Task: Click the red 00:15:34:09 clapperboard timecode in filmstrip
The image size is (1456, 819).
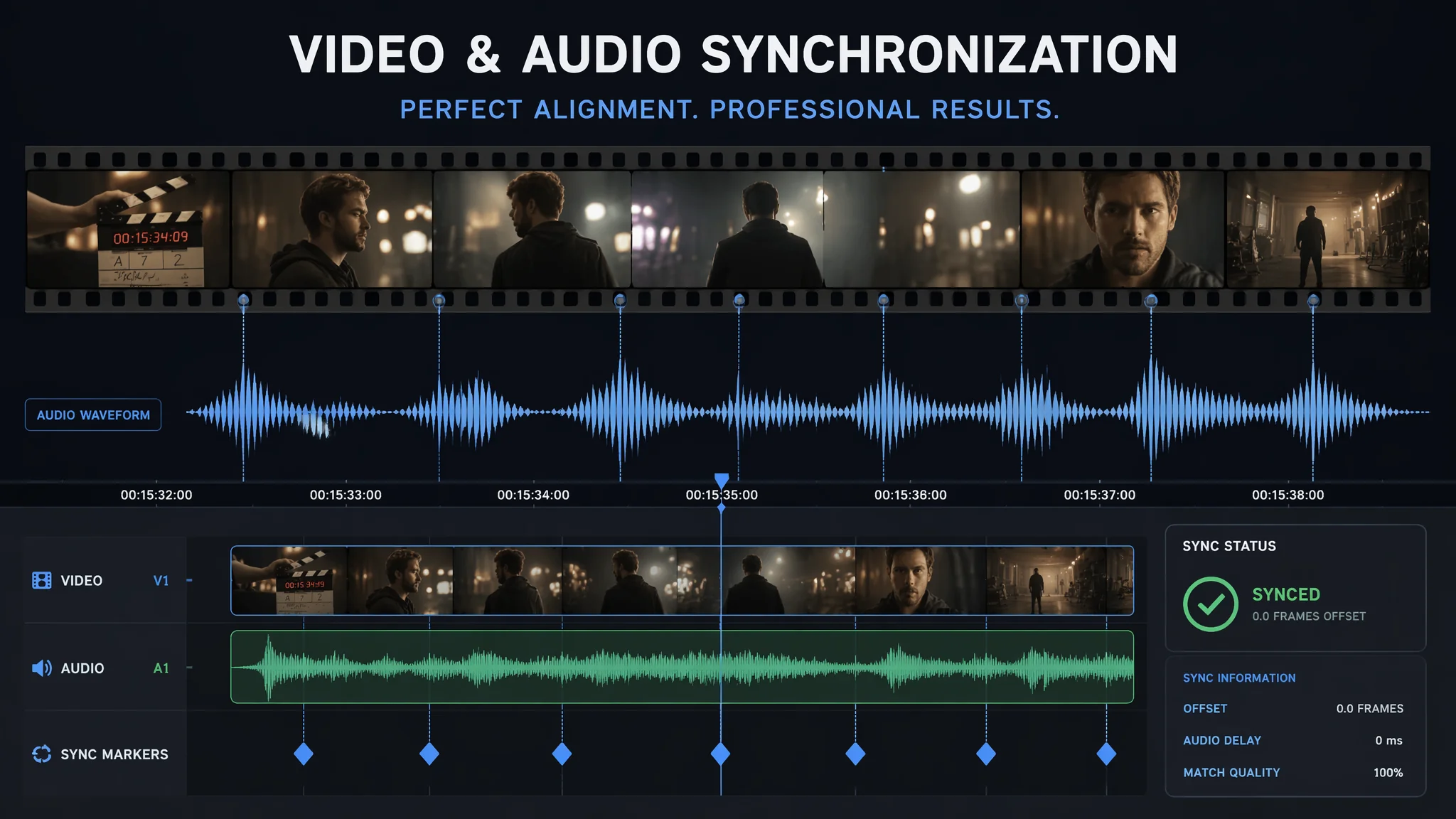Action: pyautogui.click(x=151, y=237)
